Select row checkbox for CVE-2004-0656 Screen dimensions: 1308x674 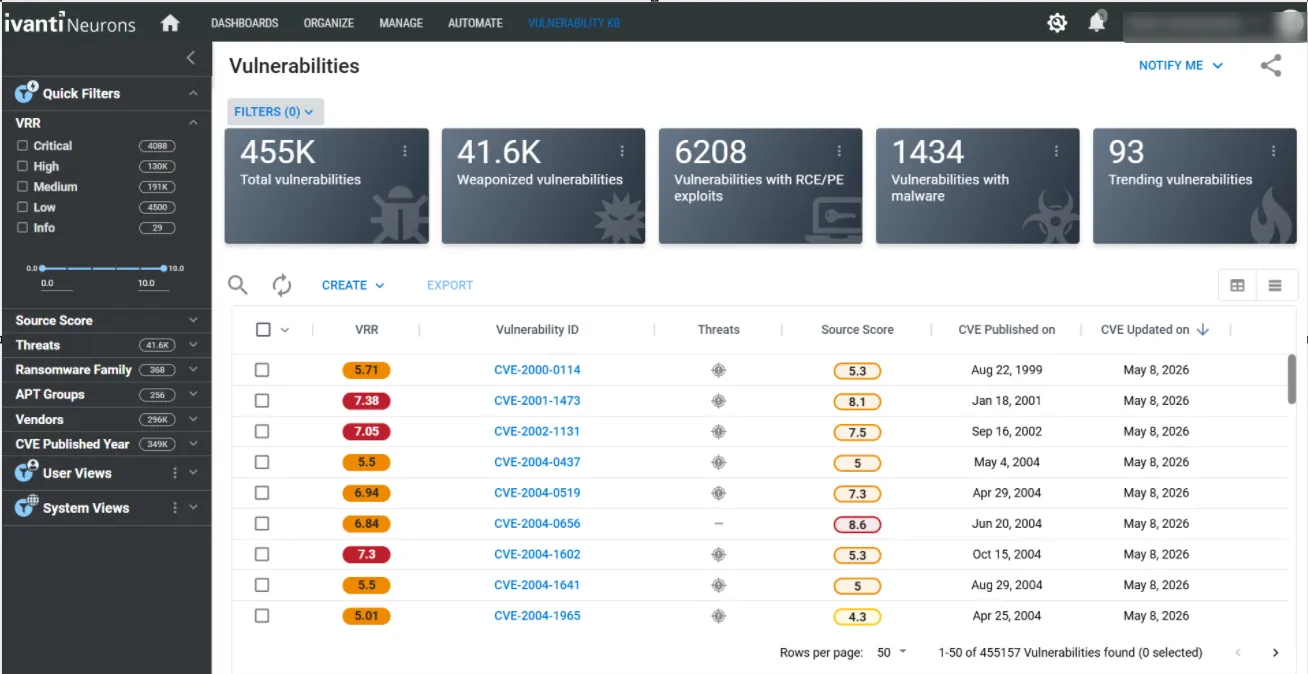(x=262, y=524)
